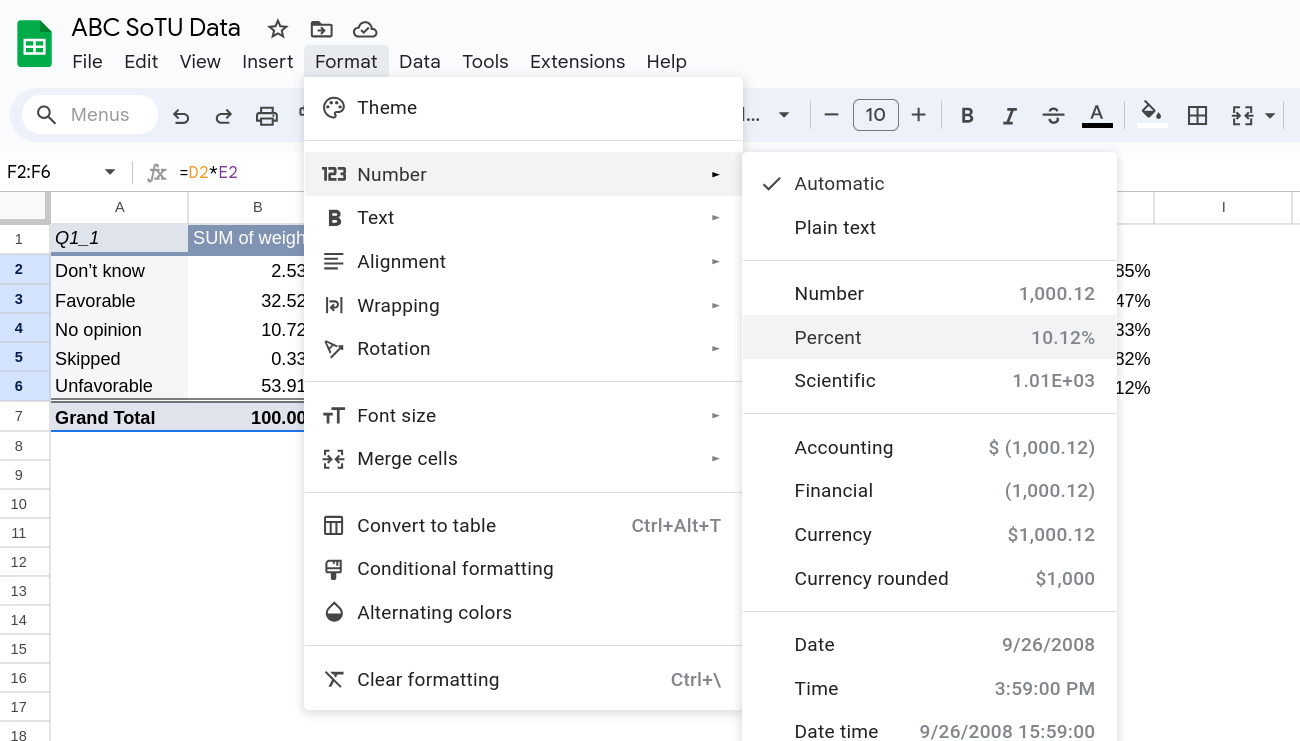
Task: Click the move to folder icon
Action: point(321,29)
